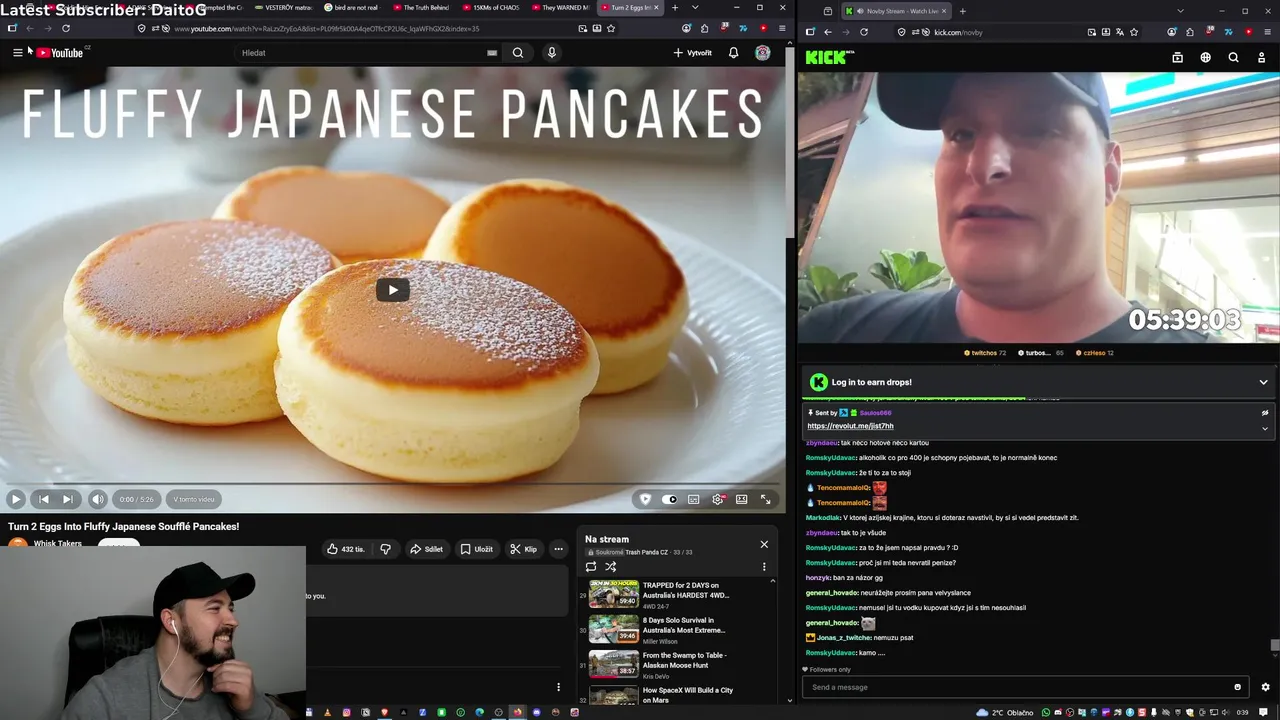The image size is (1280, 720).
Task: Open Kick search magnifier
Action: tap(1233, 58)
